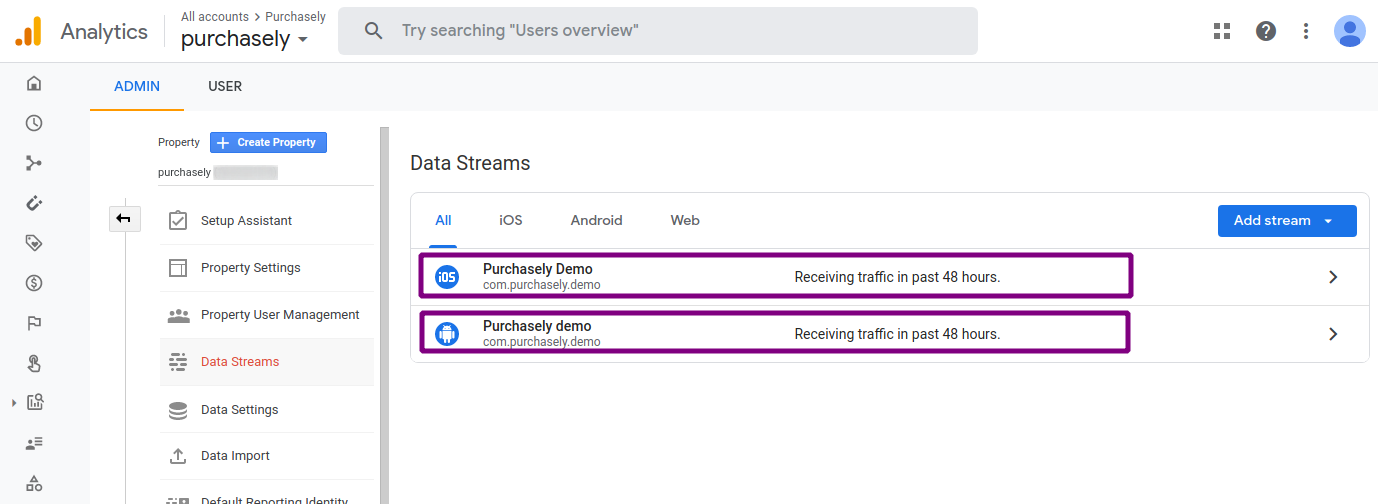Open the purchasely account selector dropdown
Screen dimensions: 1378x504
(245, 40)
